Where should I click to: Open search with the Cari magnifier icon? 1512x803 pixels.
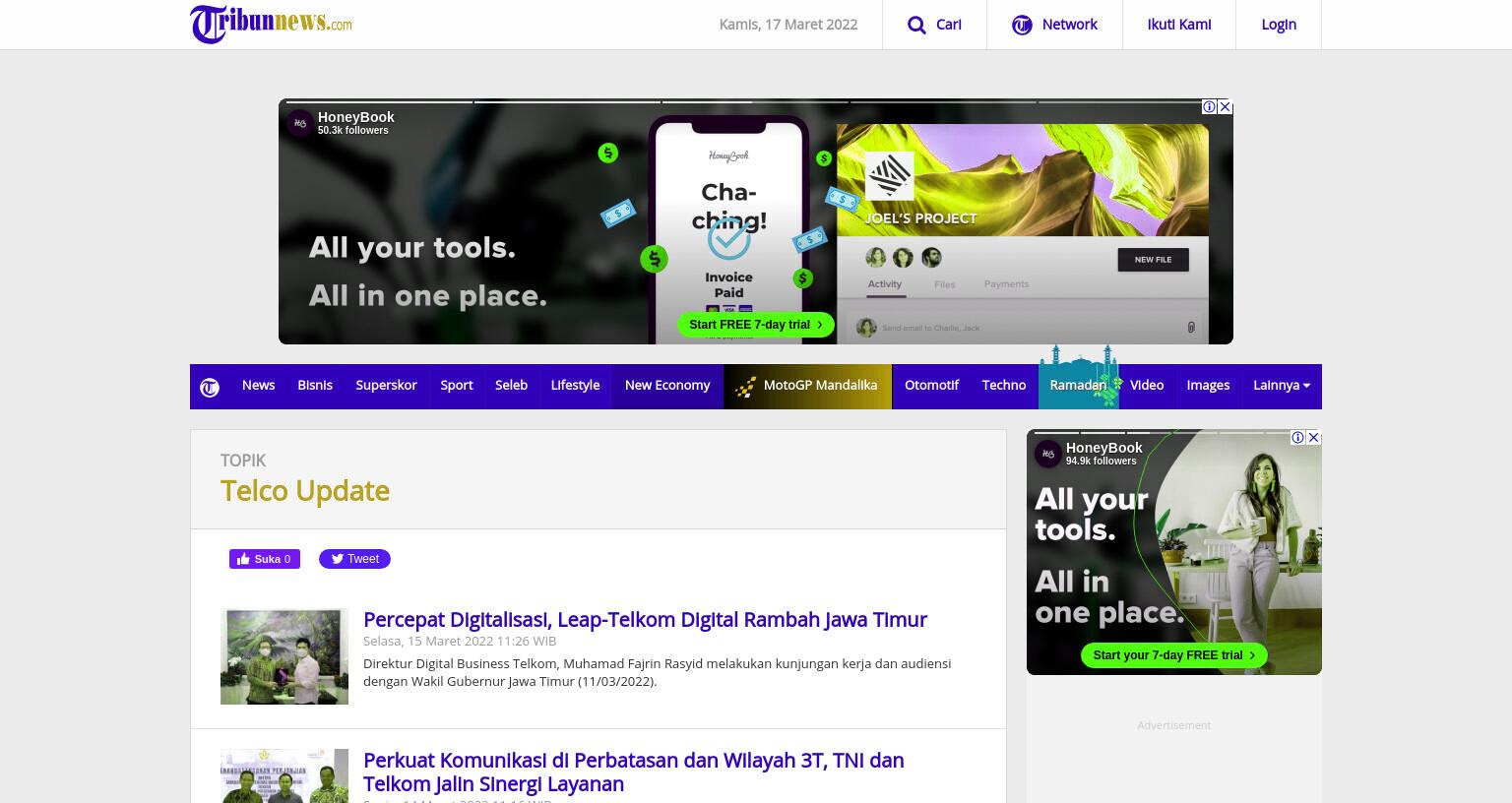coord(916,25)
